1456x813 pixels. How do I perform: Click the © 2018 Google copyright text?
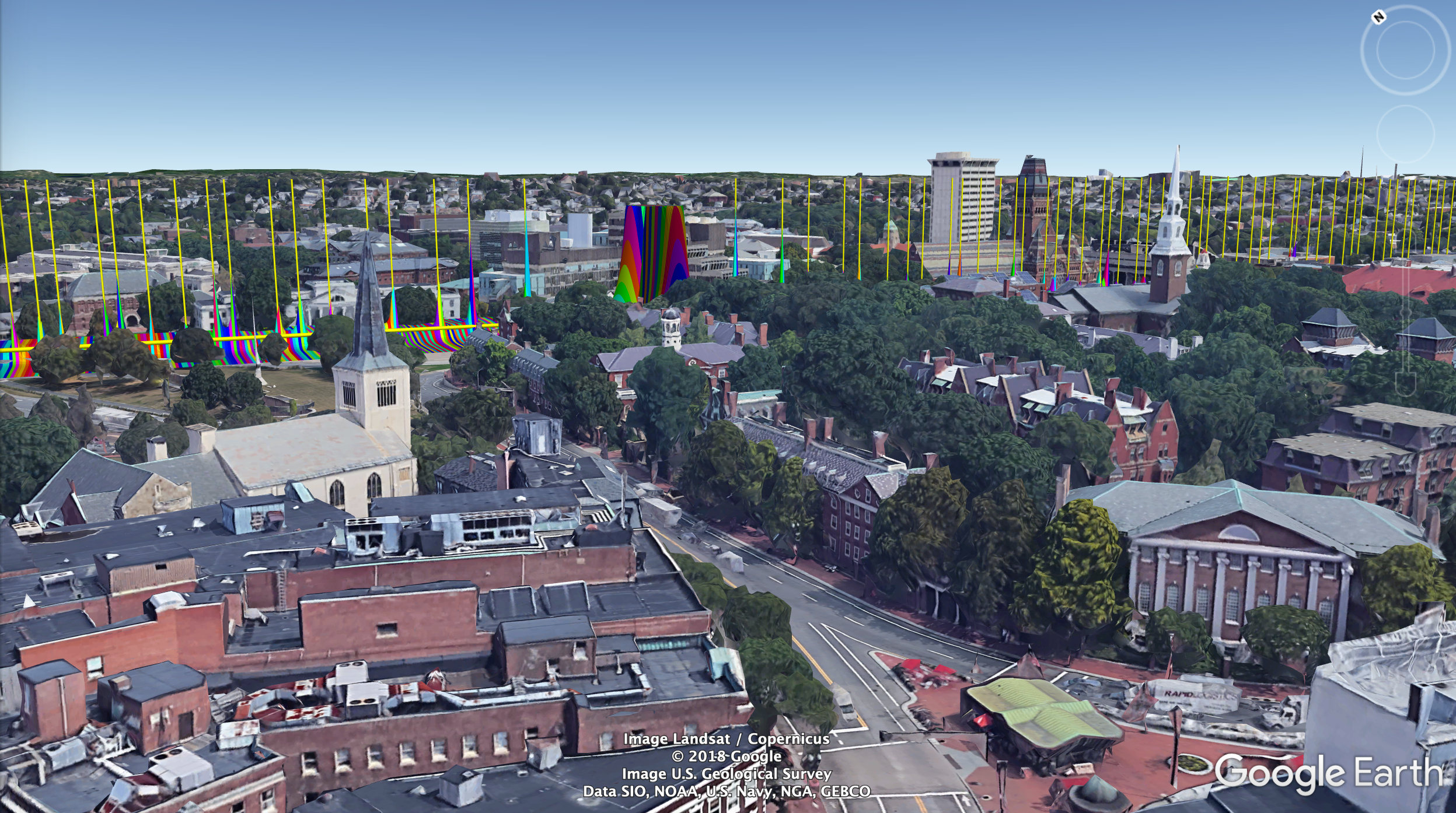coord(726,756)
